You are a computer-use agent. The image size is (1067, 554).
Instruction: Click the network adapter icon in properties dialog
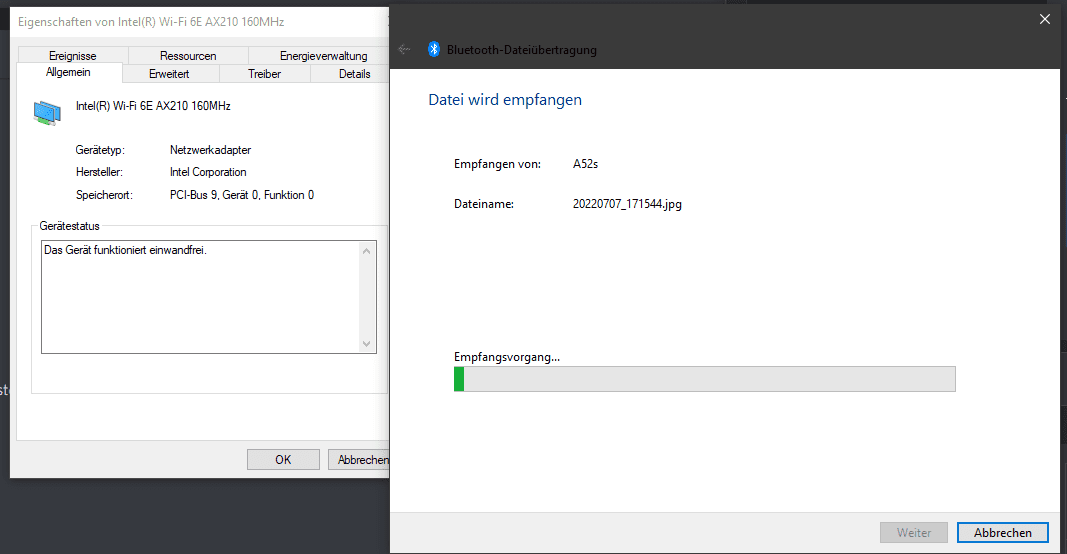pyautogui.click(x=47, y=112)
